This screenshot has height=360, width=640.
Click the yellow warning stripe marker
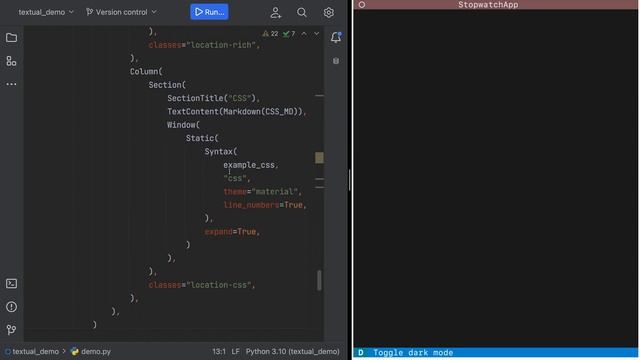[x=319, y=158]
